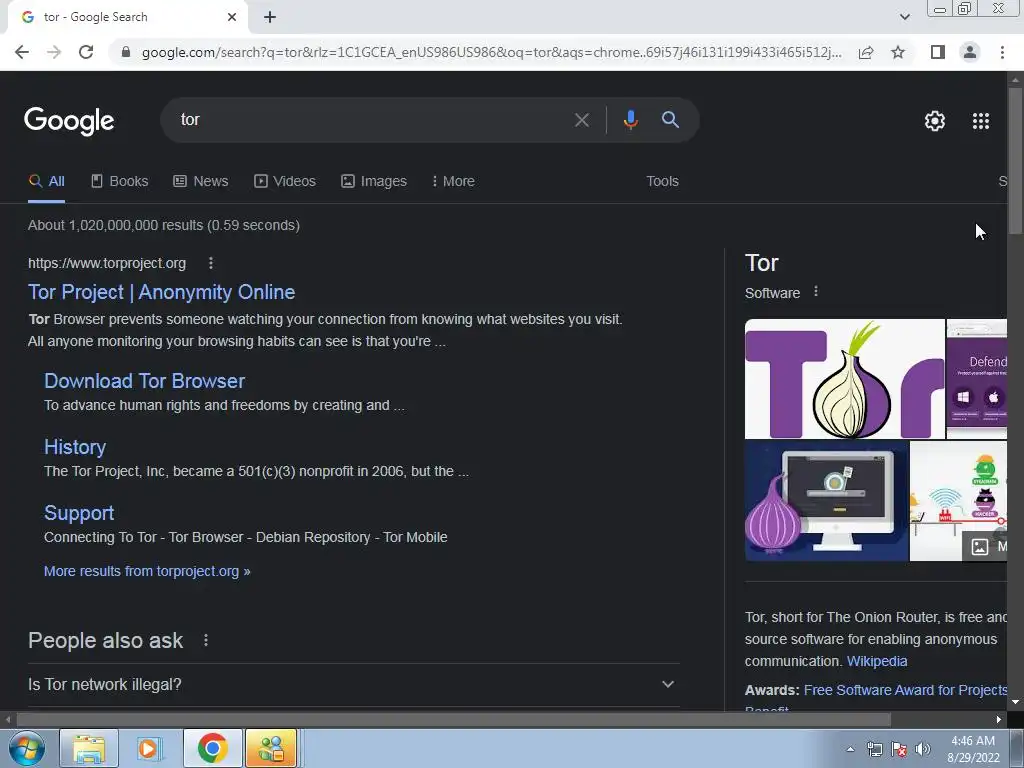
Task: Bookmark this page with the star
Action: point(898,52)
